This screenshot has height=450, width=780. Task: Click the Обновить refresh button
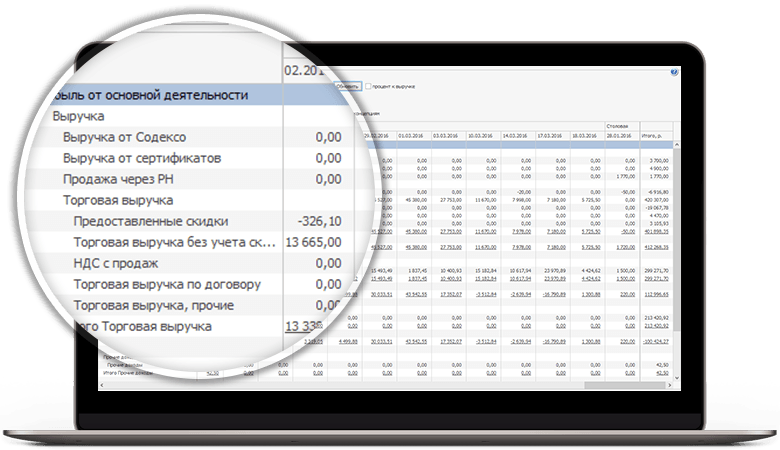coord(348,86)
